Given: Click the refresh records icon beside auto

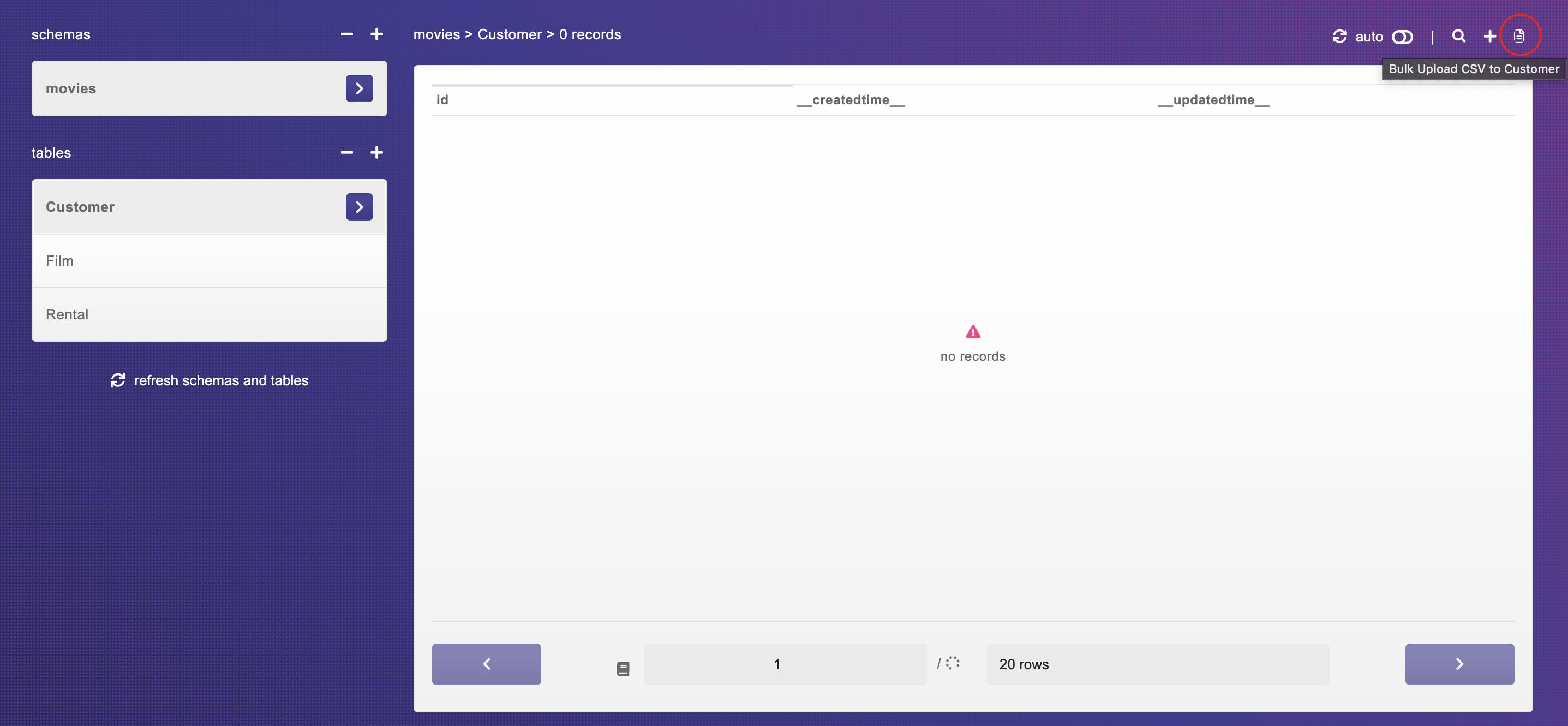Looking at the screenshot, I should click(x=1339, y=37).
